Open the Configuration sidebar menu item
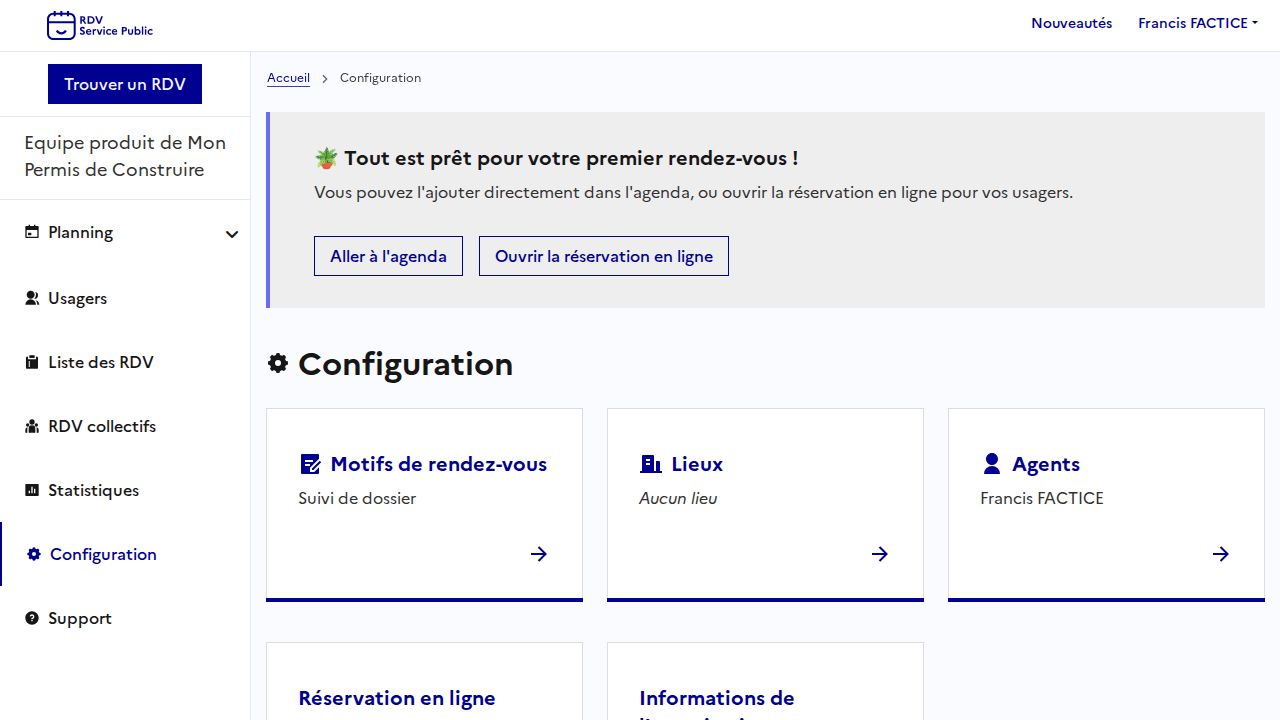The height and width of the screenshot is (720, 1280). click(103, 554)
